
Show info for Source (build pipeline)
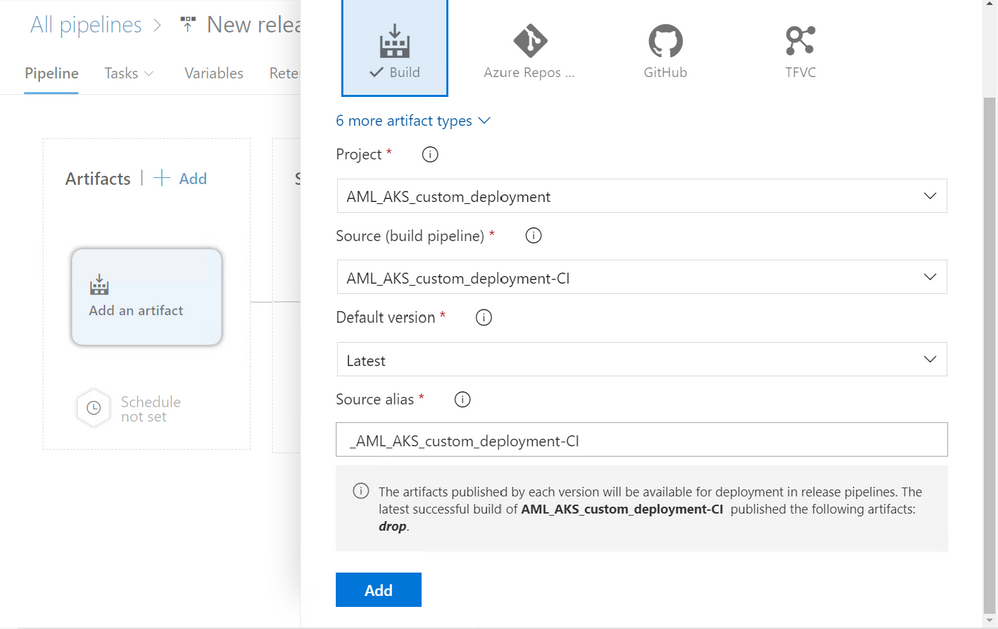(533, 236)
